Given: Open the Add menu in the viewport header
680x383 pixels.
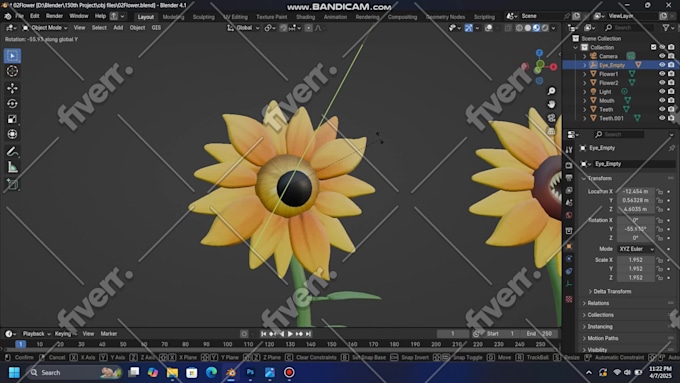Looking at the screenshot, I should tap(118, 28).
